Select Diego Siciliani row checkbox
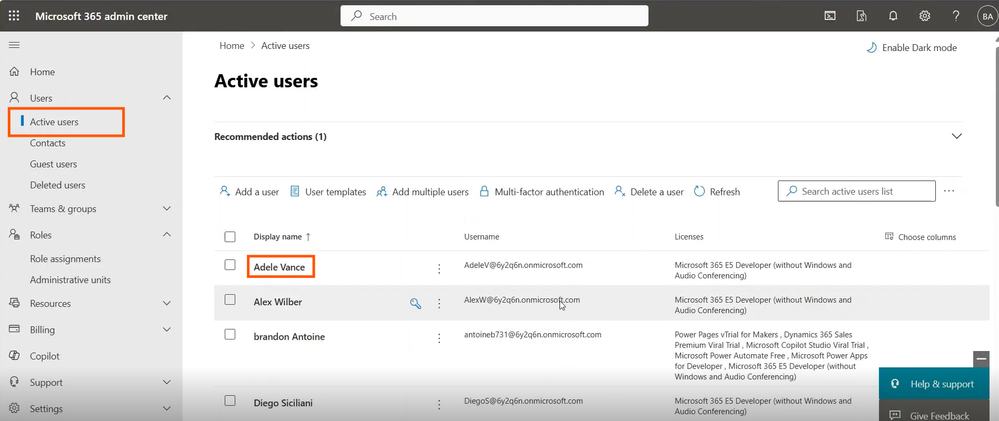This screenshot has height=421, width=999. [230, 401]
